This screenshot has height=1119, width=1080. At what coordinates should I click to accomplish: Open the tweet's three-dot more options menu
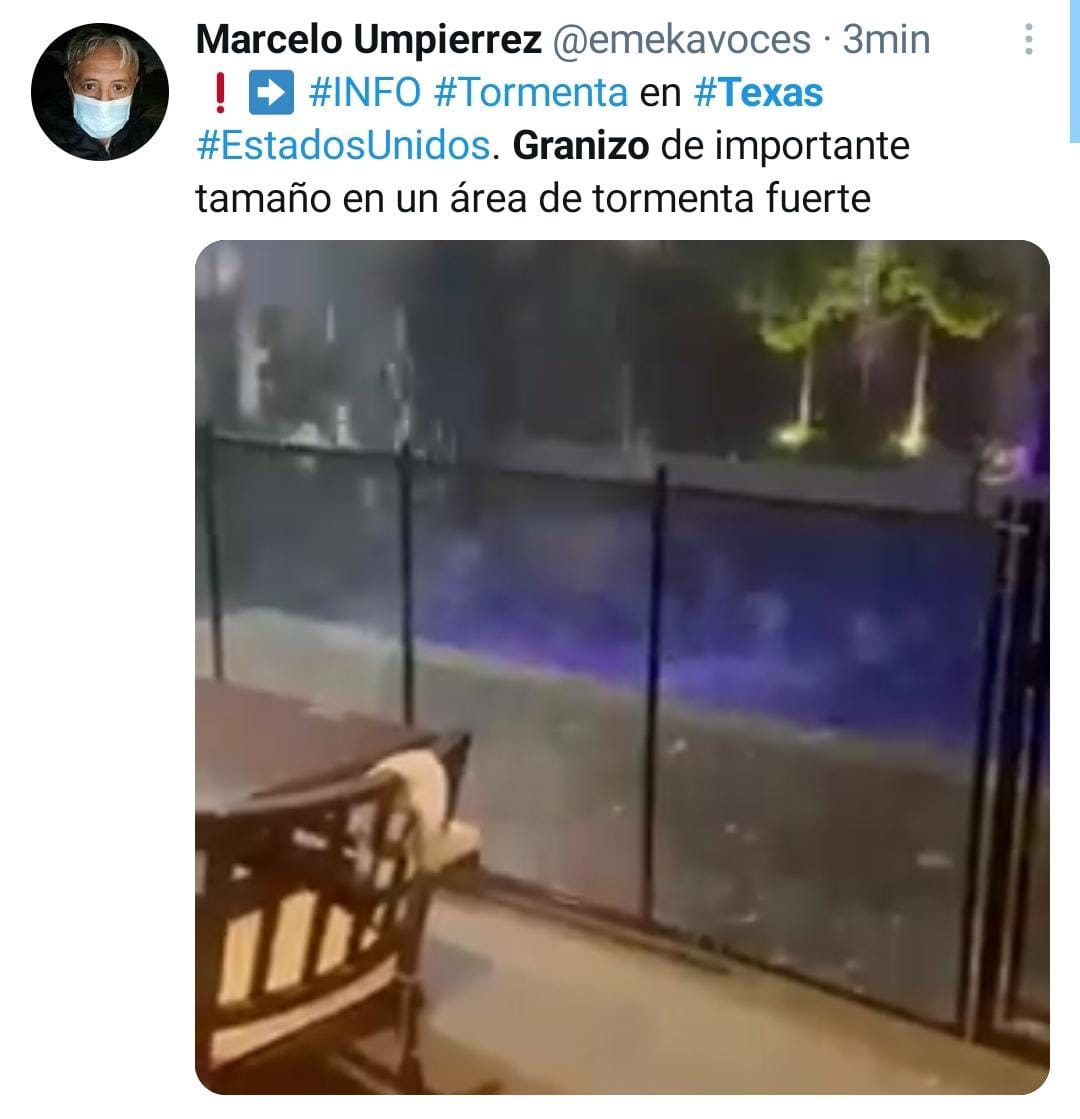[1028, 39]
